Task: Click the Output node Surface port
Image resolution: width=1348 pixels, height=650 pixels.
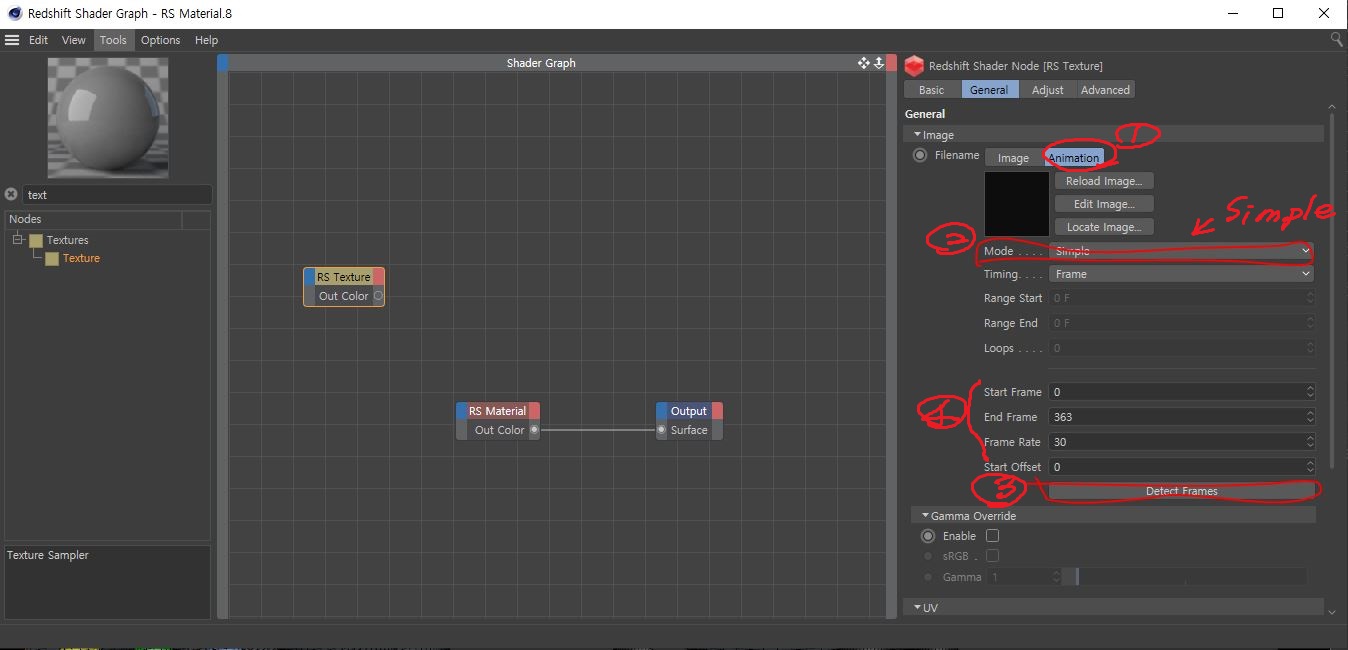Action: coord(662,430)
